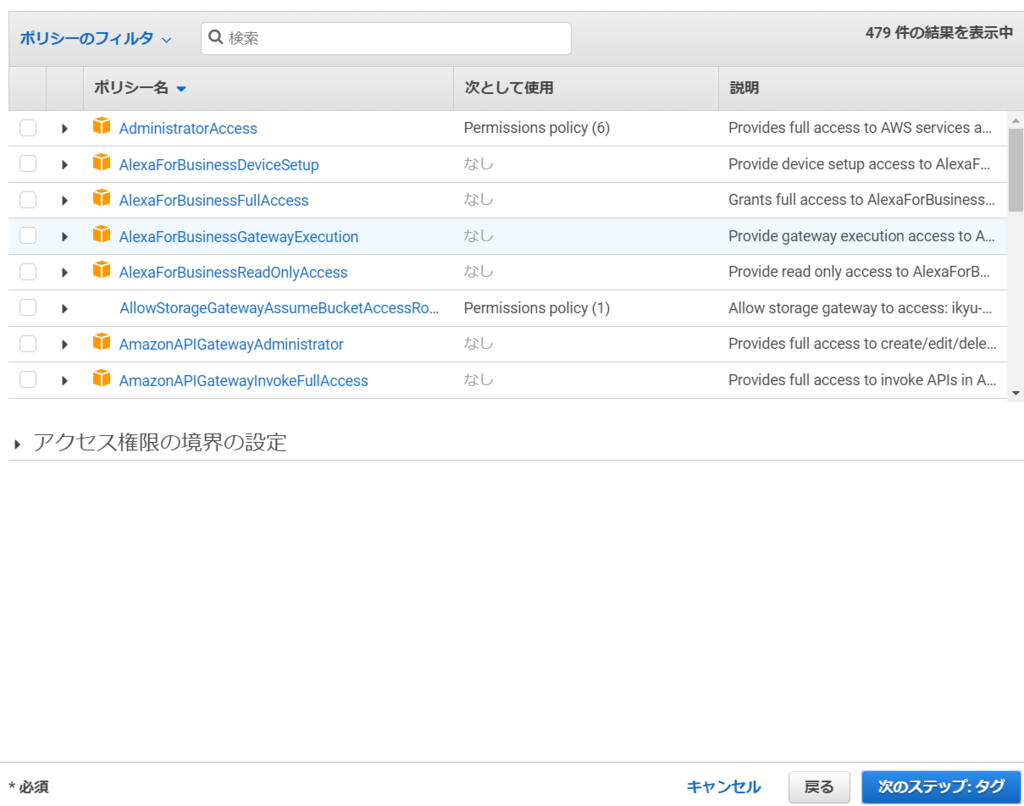
Task: Open the AlexaForBusinessFullAccess policy link
Action: pos(214,201)
